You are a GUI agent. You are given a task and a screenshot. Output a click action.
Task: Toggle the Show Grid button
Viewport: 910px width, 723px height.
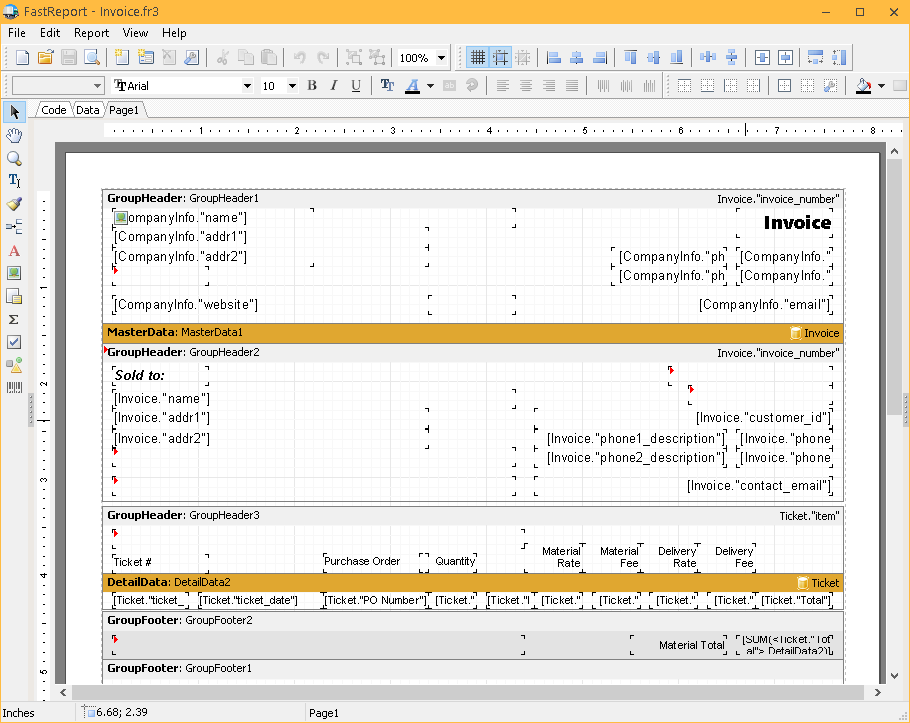(477, 58)
